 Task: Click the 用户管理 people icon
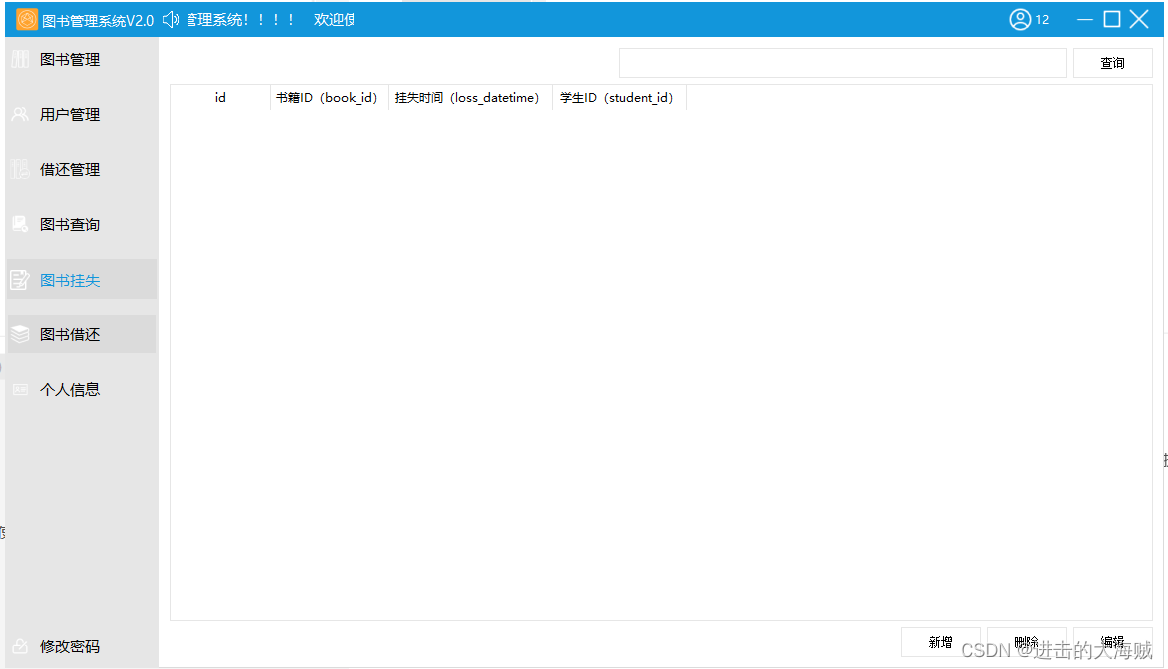[20, 115]
